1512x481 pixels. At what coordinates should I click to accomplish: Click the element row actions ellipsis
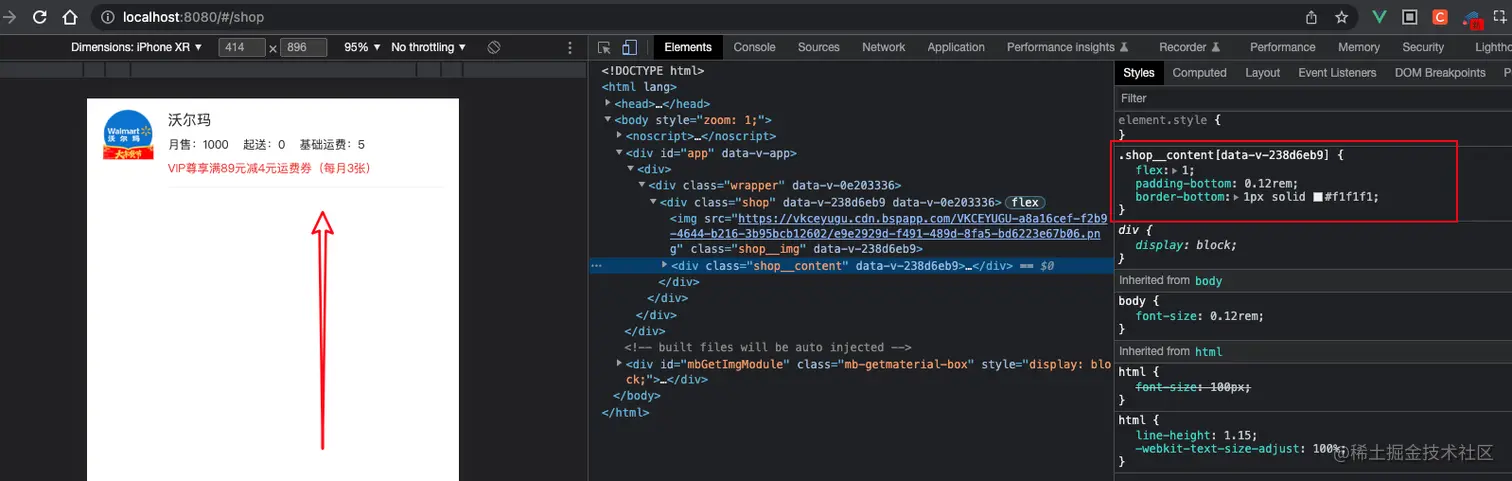tap(596, 266)
